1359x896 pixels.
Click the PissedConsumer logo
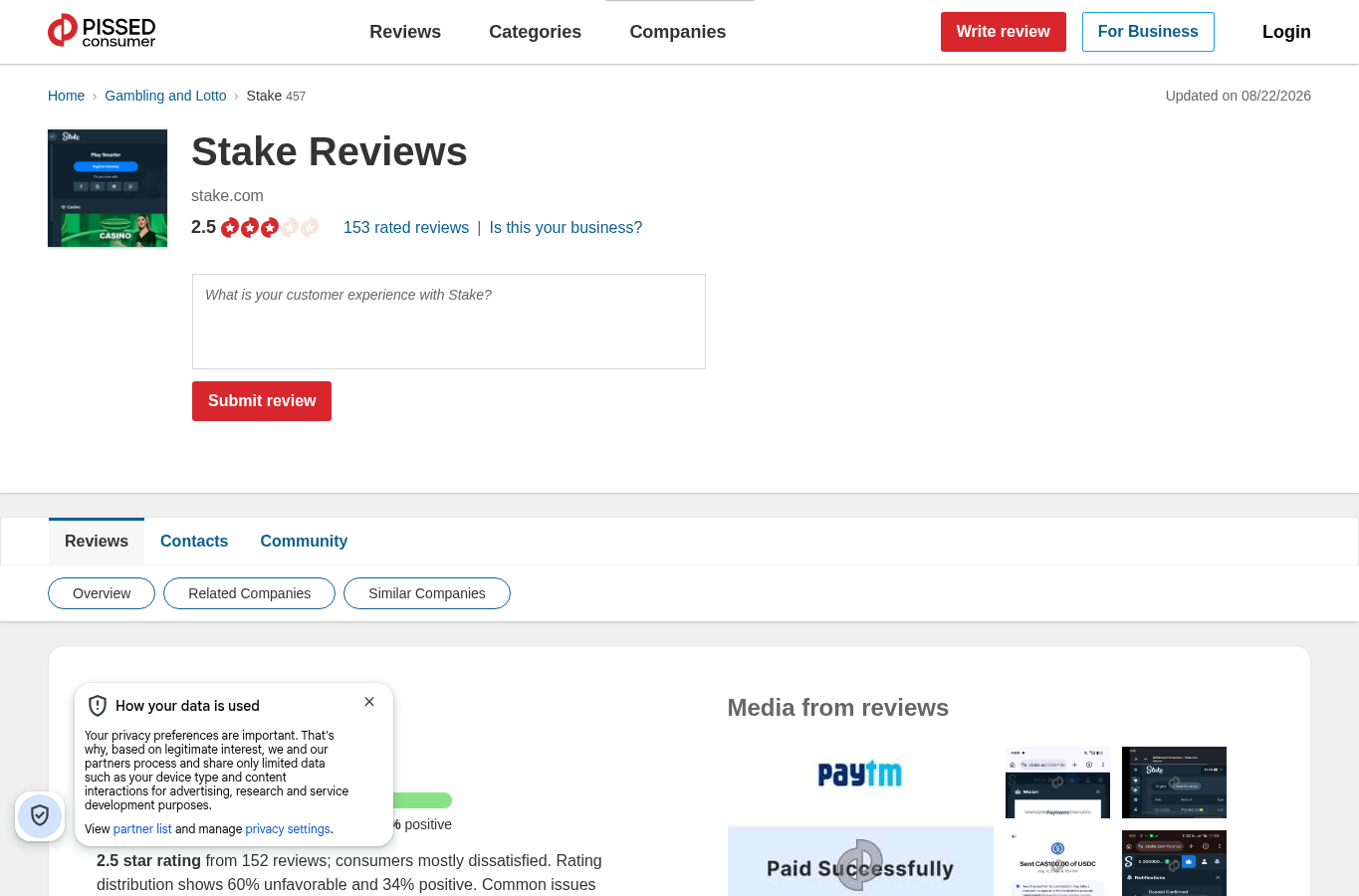(102, 31)
